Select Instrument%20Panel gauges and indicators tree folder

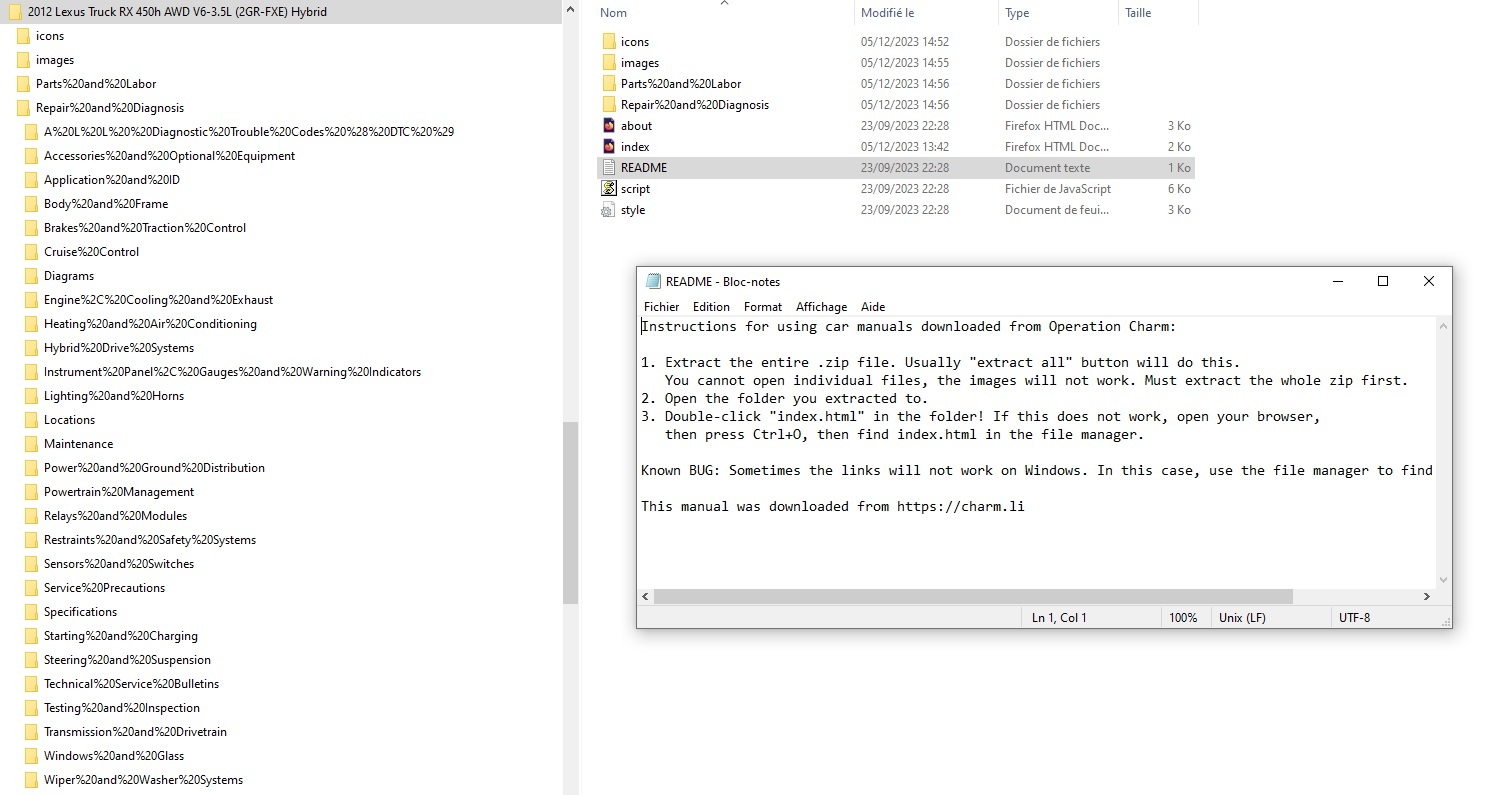click(232, 372)
